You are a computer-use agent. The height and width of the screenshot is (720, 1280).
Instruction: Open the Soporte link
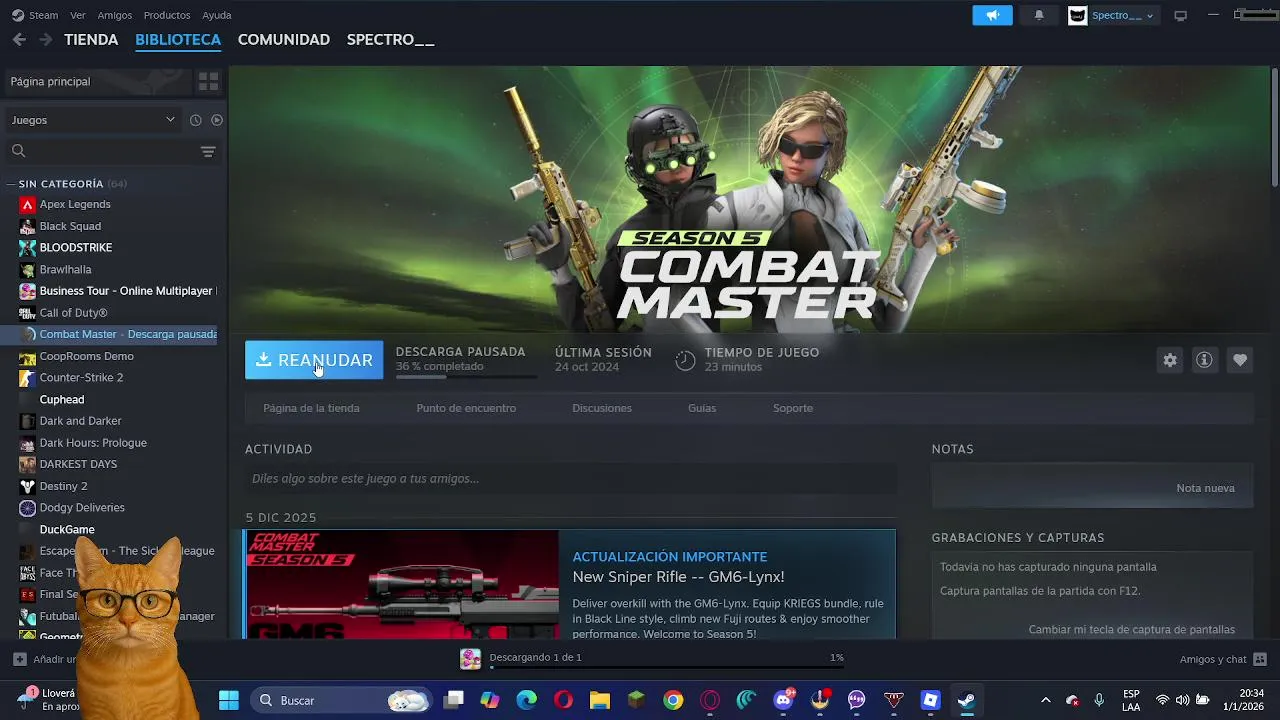tap(793, 408)
